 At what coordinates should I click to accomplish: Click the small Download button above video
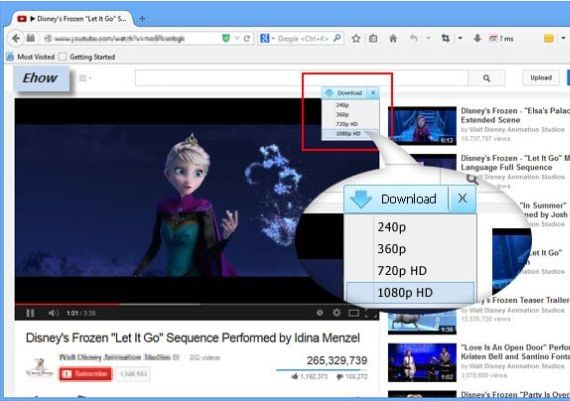pyautogui.click(x=344, y=93)
